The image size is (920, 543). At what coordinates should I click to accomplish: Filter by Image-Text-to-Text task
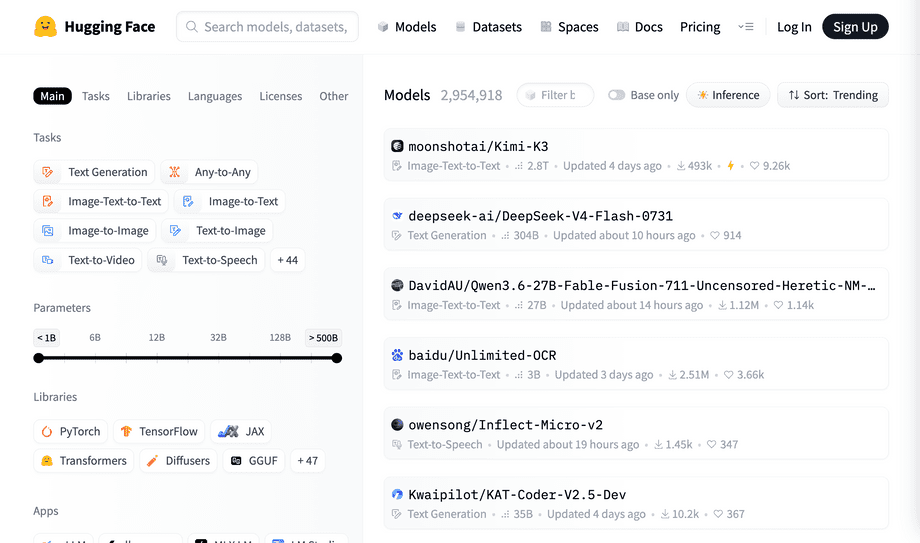pyautogui.click(x=101, y=201)
